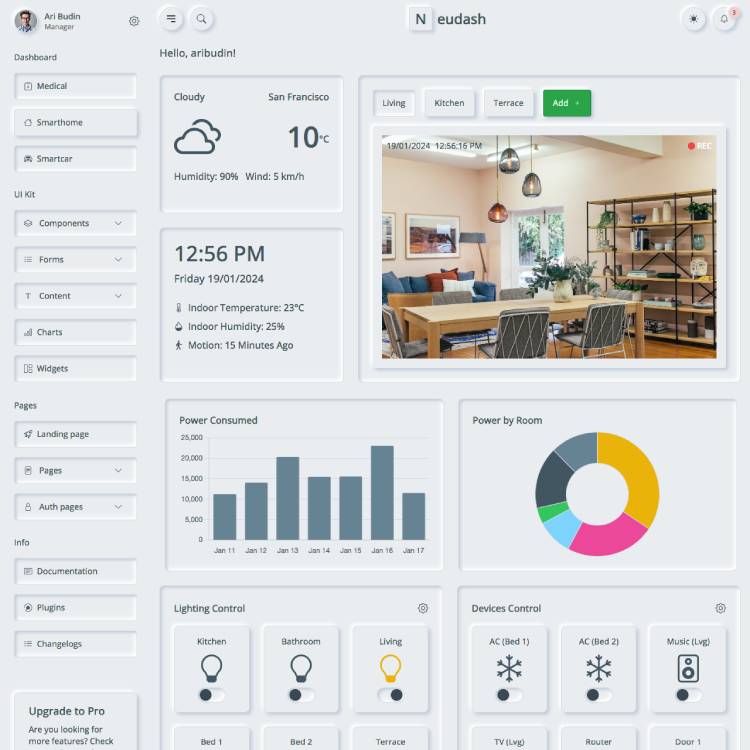Toggle the Bathroom light switch

[x=301, y=695]
